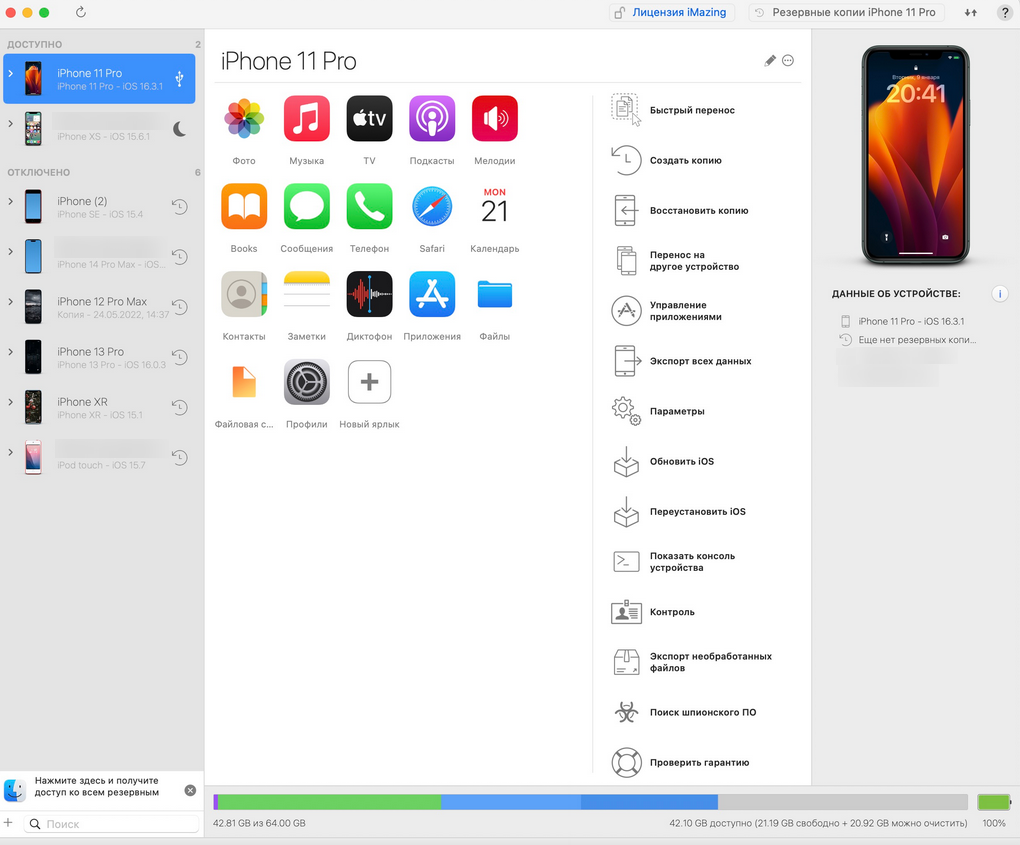
Task: Open the Диктофон voice memos icon
Action: point(369,294)
